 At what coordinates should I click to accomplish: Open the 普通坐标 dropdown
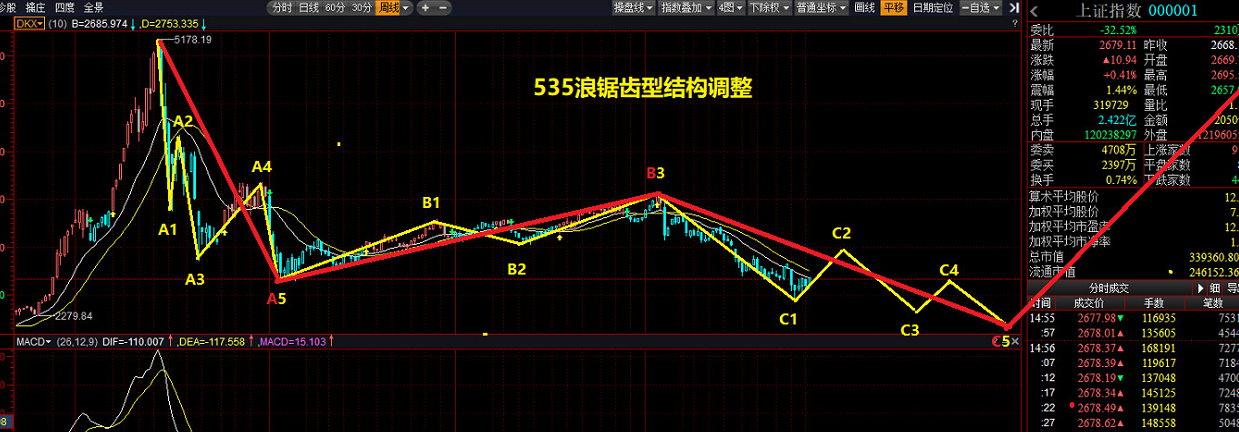coord(820,8)
